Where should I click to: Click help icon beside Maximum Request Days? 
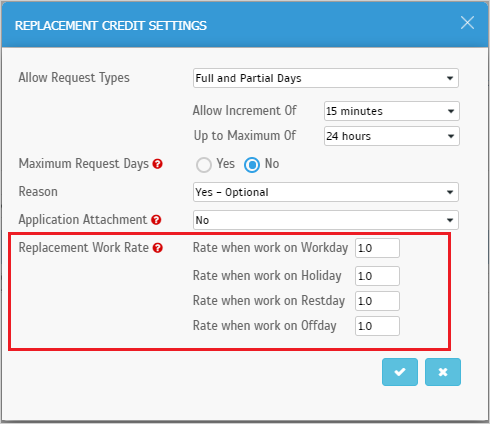click(157, 164)
